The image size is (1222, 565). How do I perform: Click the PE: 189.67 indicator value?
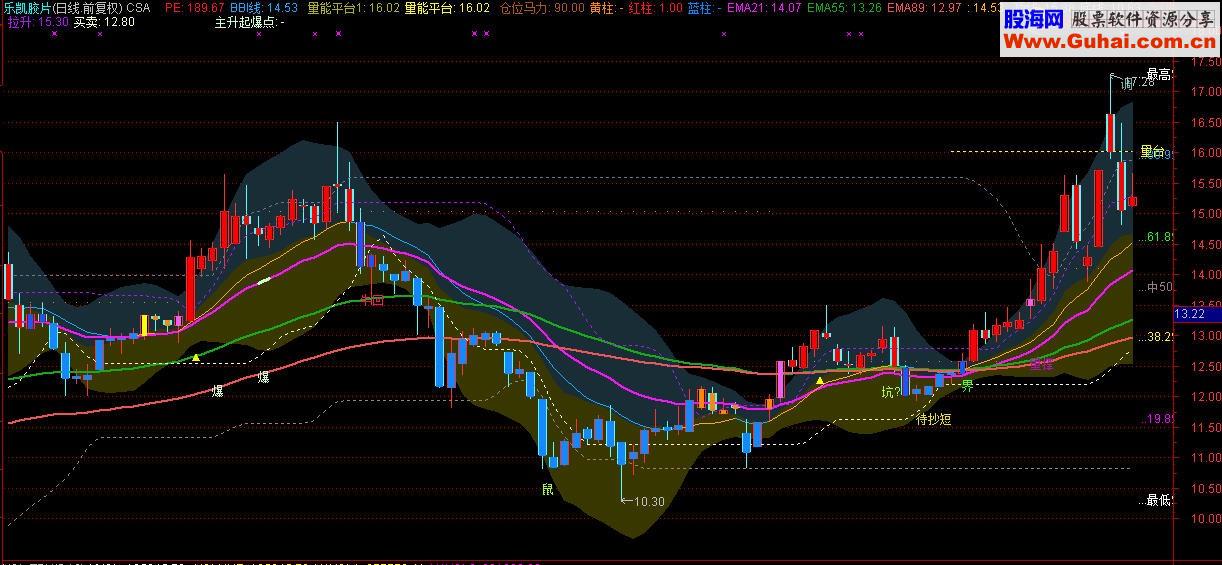coord(195,7)
